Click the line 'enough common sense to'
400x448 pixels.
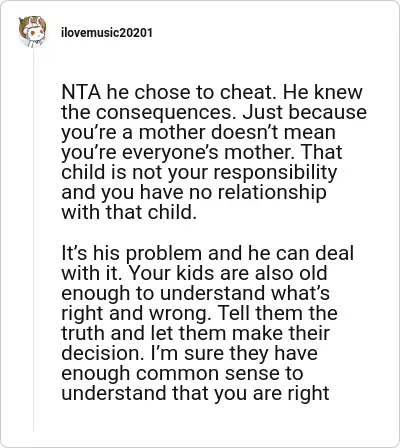(x=182, y=373)
